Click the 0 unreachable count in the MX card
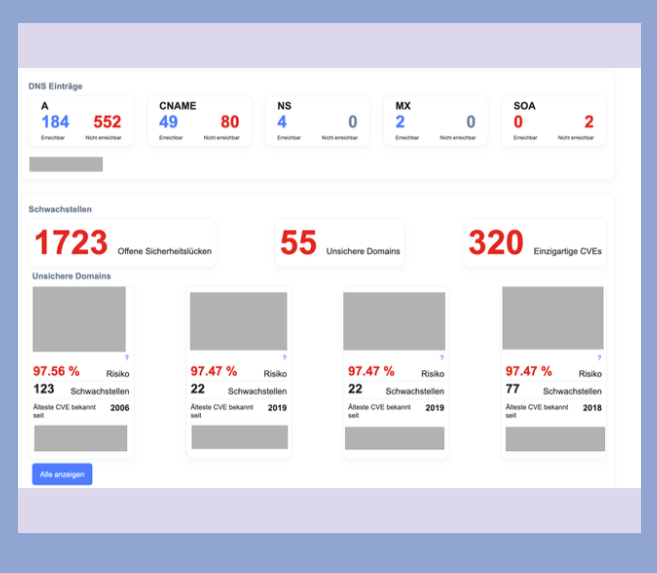 [471, 122]
